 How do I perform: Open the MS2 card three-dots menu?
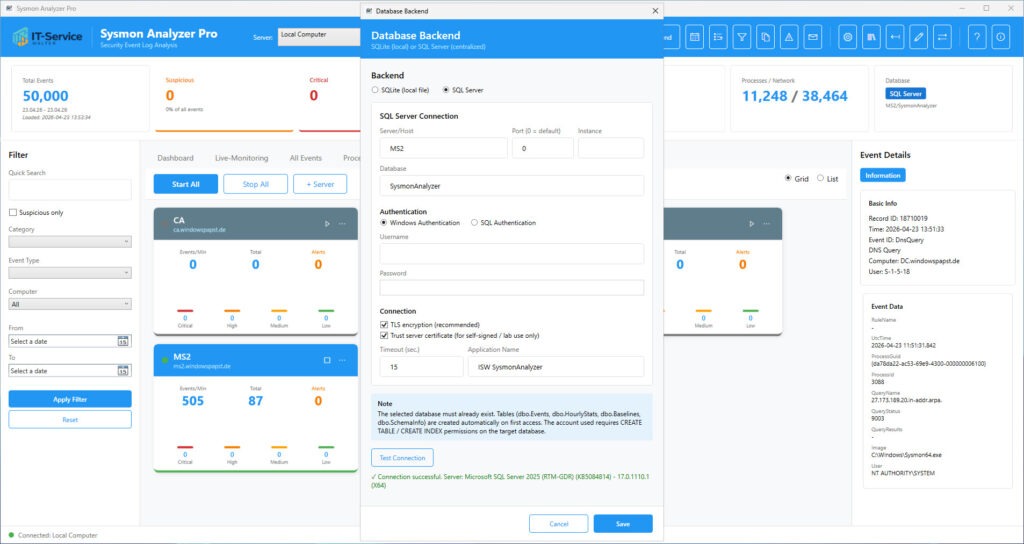tap(342, 360)
